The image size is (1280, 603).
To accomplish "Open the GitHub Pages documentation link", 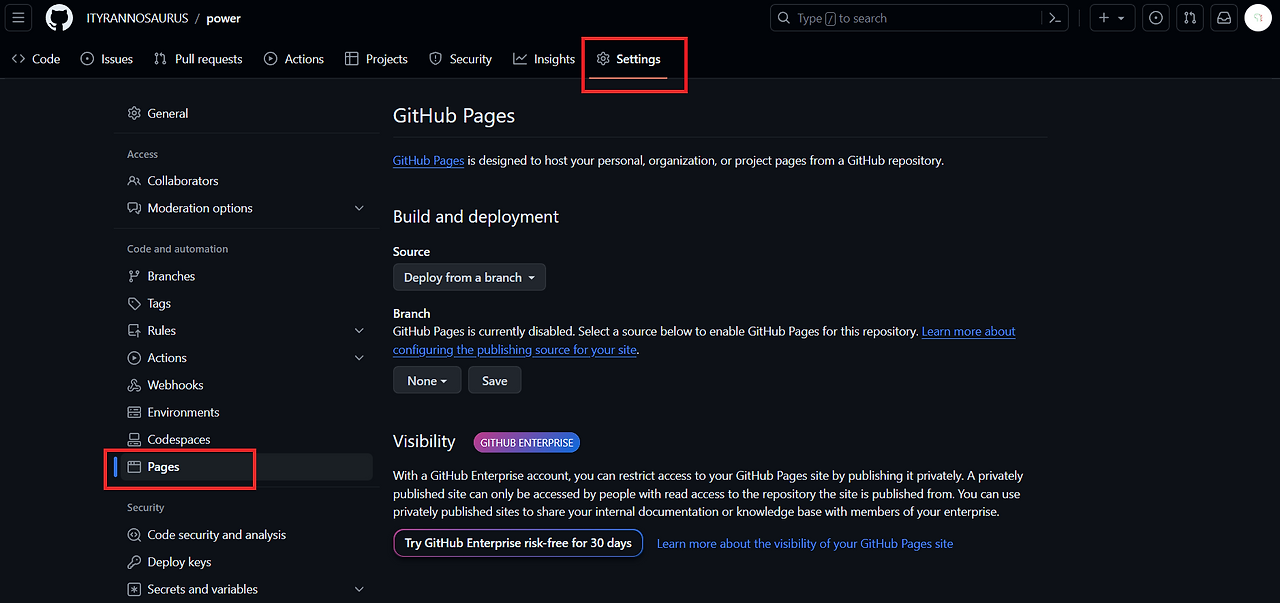I will coord(428,160).
